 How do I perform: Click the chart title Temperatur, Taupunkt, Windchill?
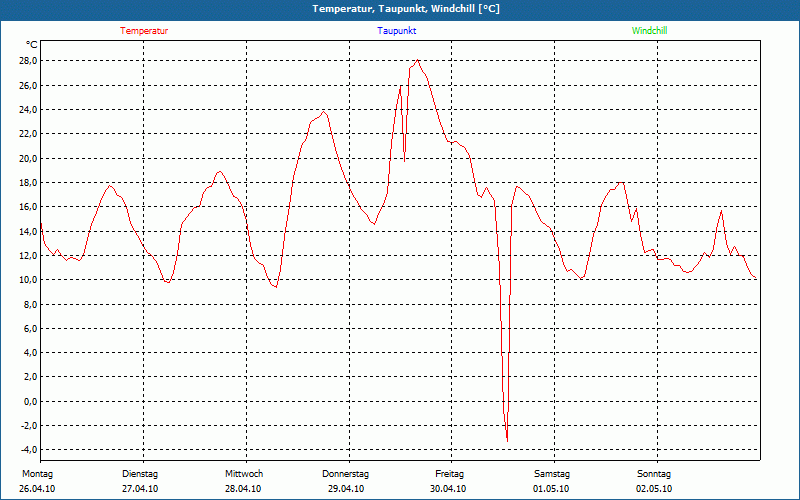point(406,9)
